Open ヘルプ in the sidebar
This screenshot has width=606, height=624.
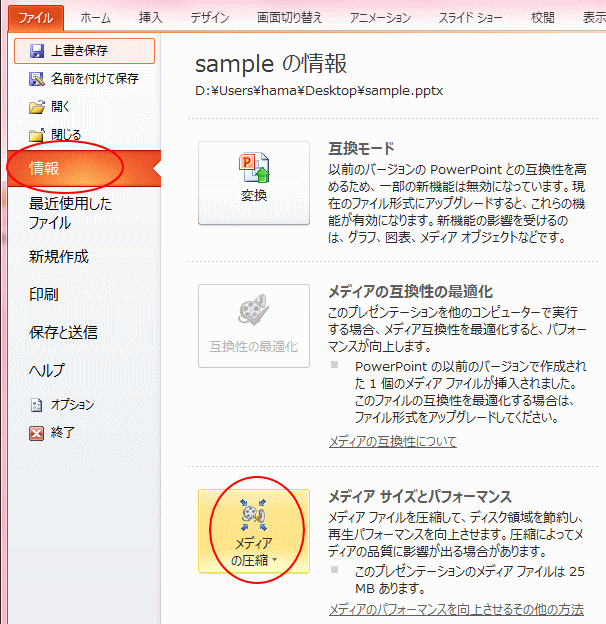coord(47,370)
